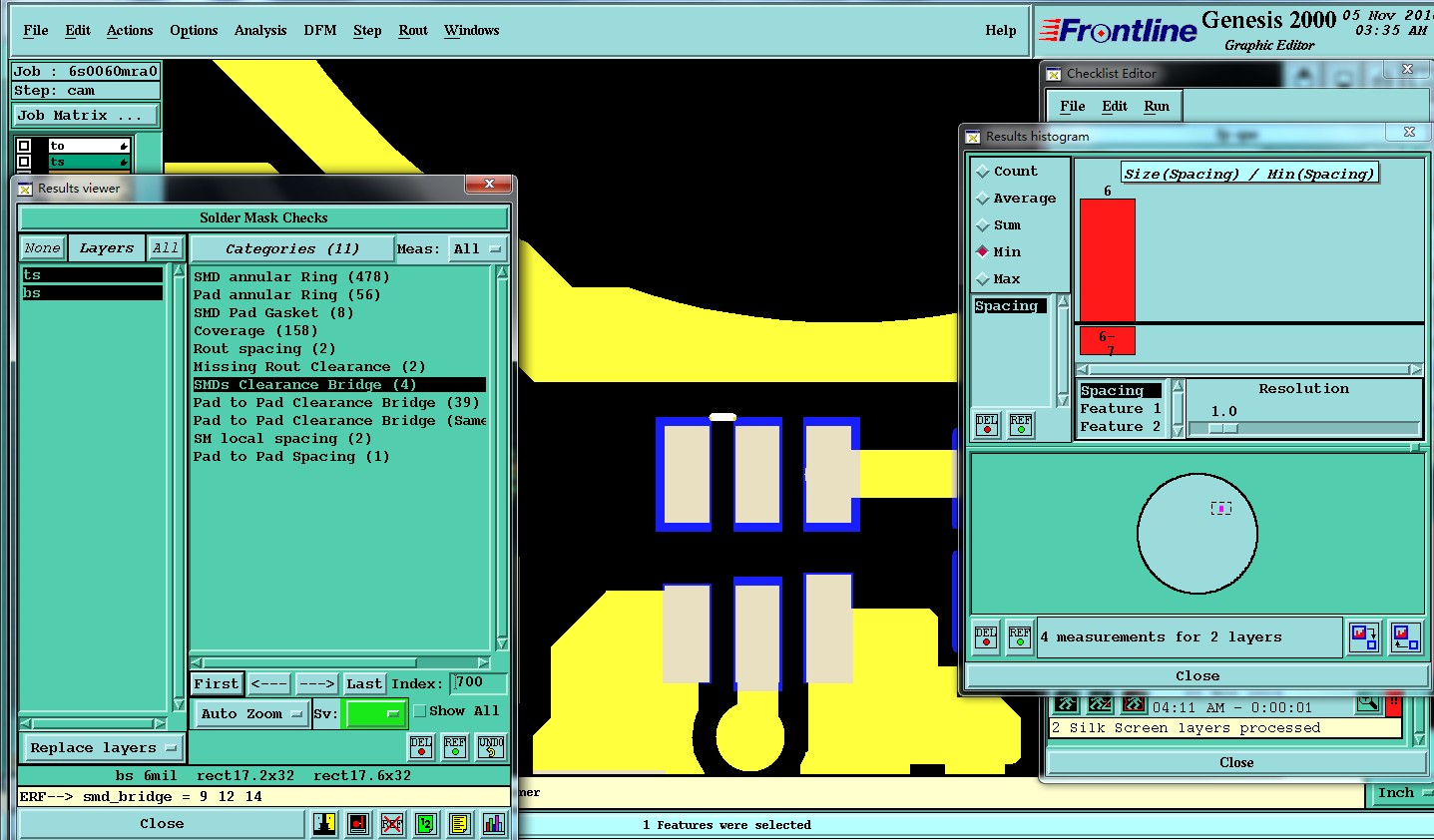Open the Rout menu

point(413,31)
